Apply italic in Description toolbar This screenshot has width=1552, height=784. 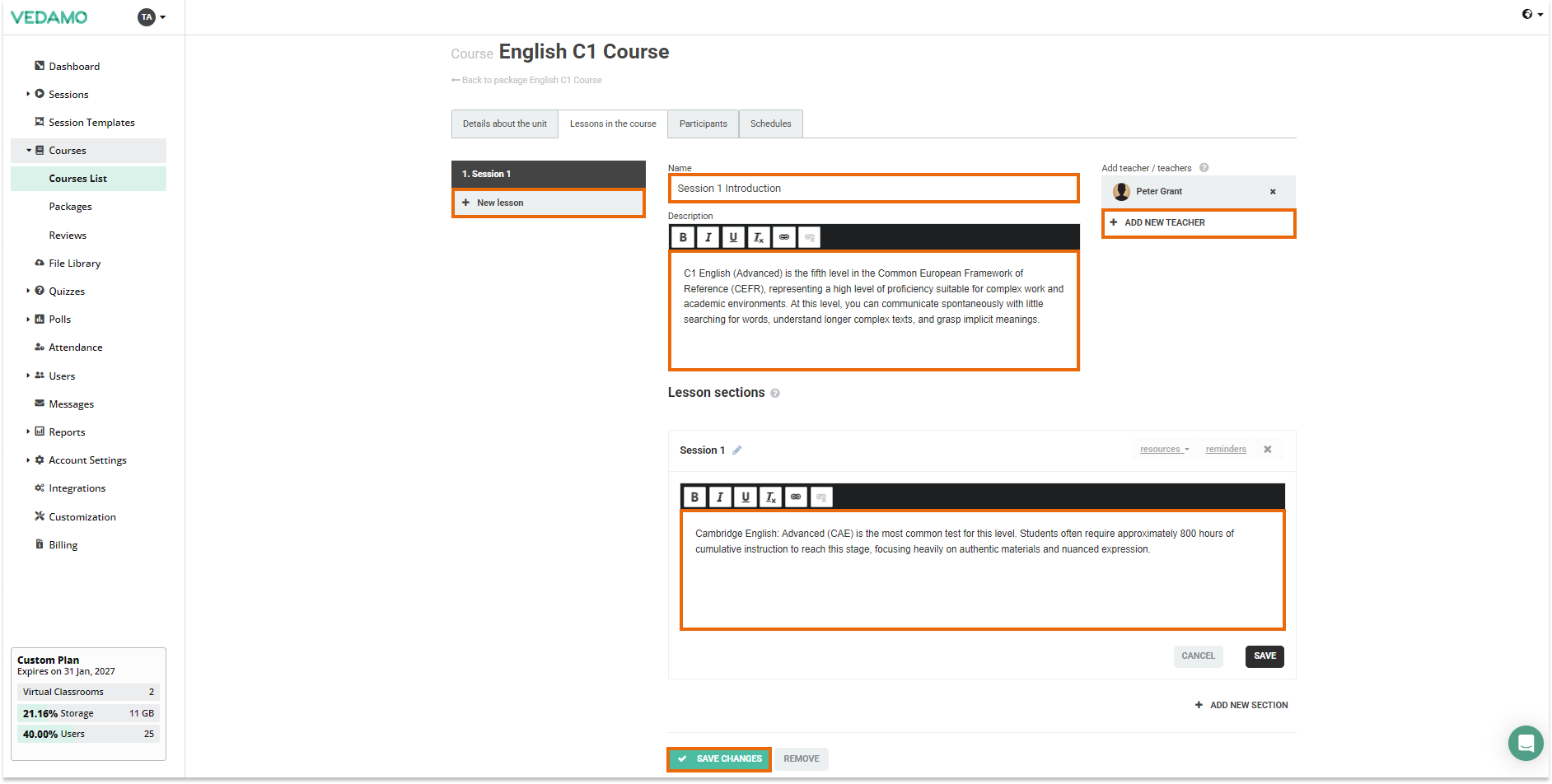coord(708,237)
